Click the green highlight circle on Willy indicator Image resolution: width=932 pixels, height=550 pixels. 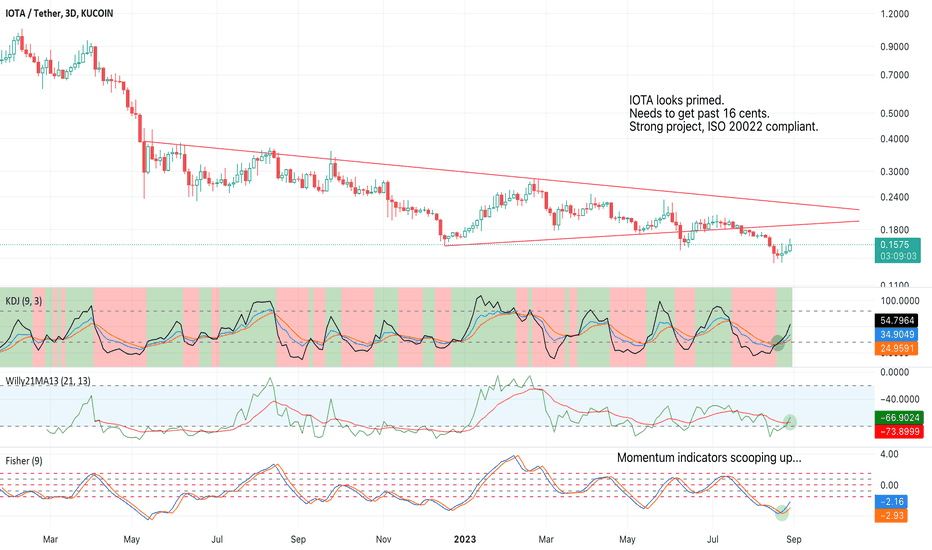789,422
